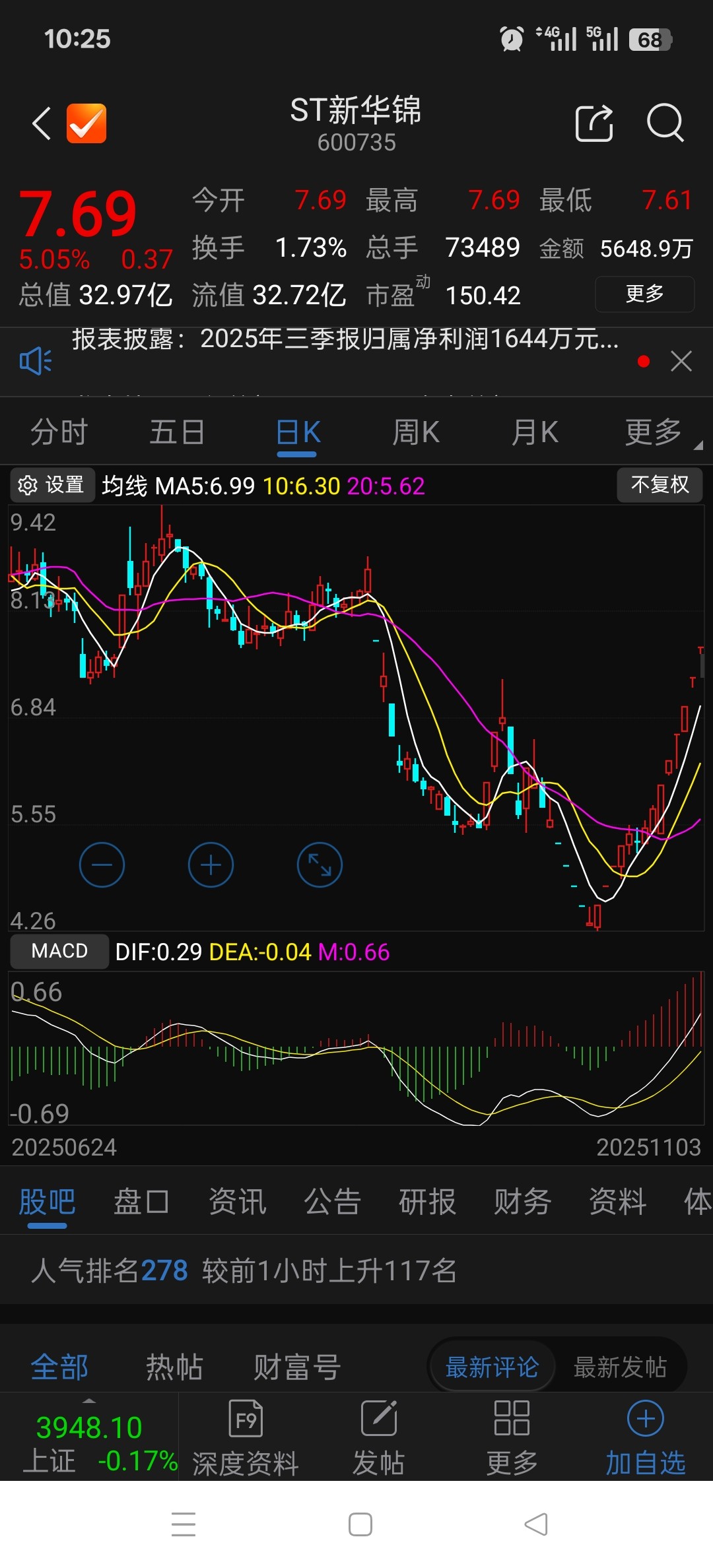This screenshot has width=713, height=1568.
Task: Tap the 发帖 compose icon
Action: [x=379, y=1418]
